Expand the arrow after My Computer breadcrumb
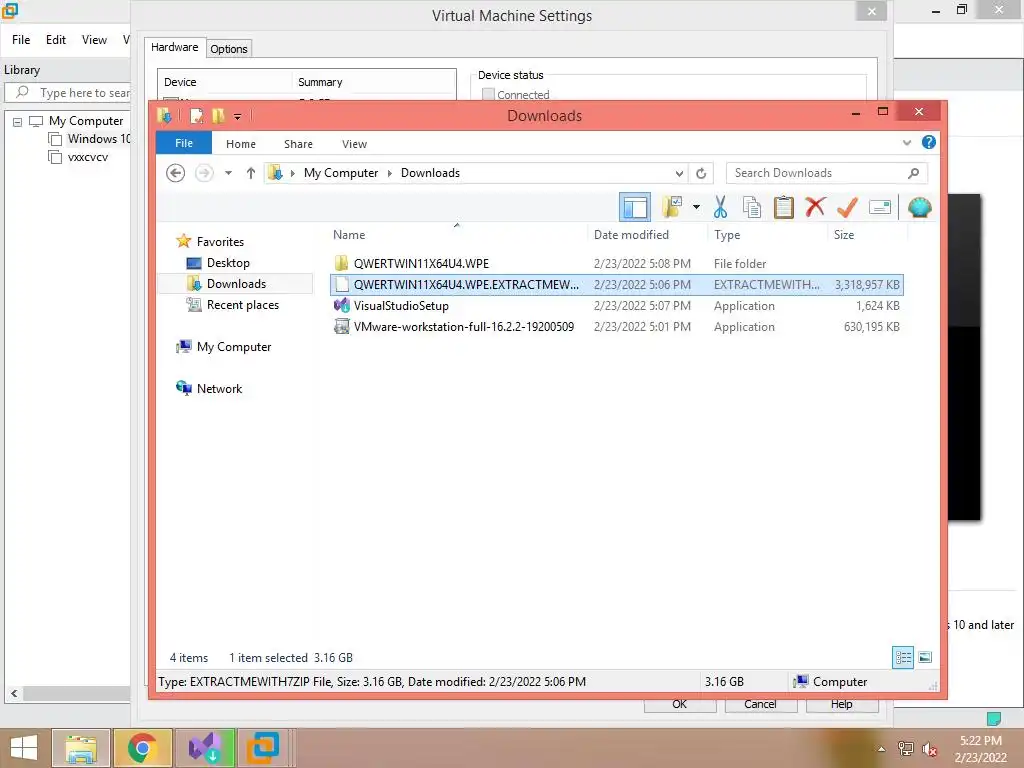 coord(389,173)
